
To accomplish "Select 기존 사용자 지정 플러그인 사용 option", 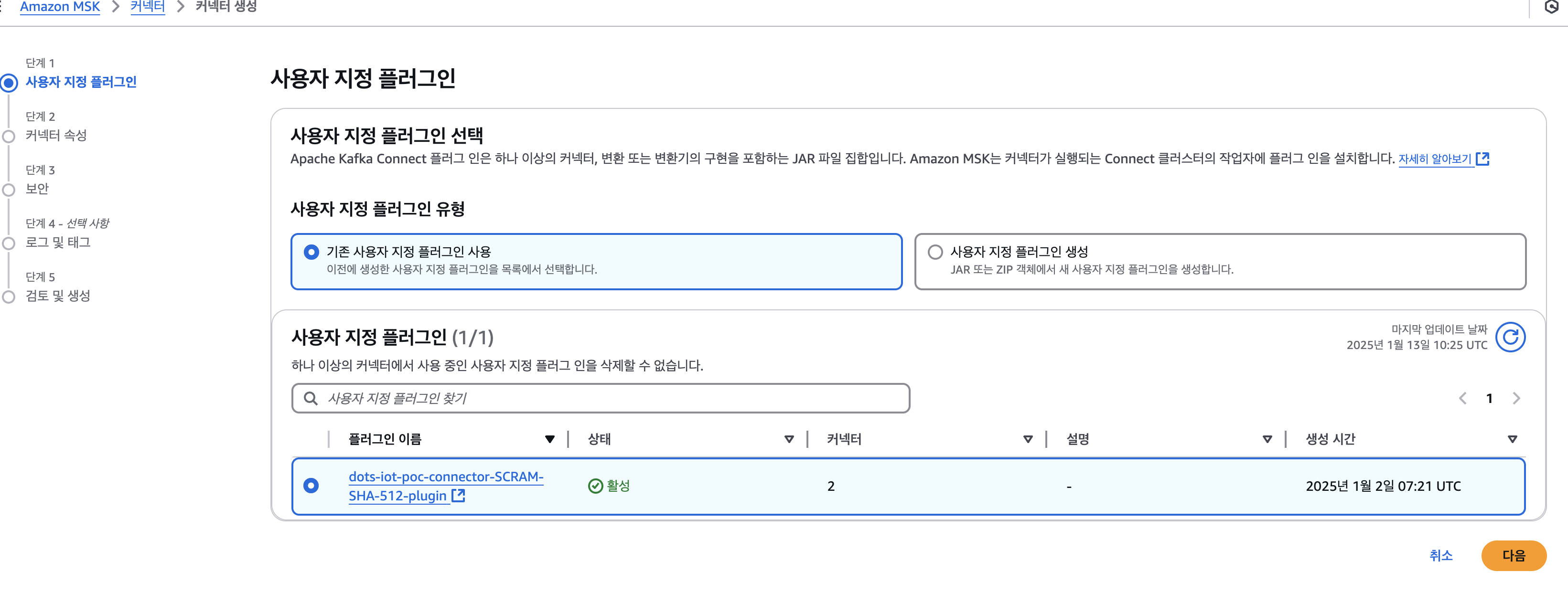I will (311, 252).
